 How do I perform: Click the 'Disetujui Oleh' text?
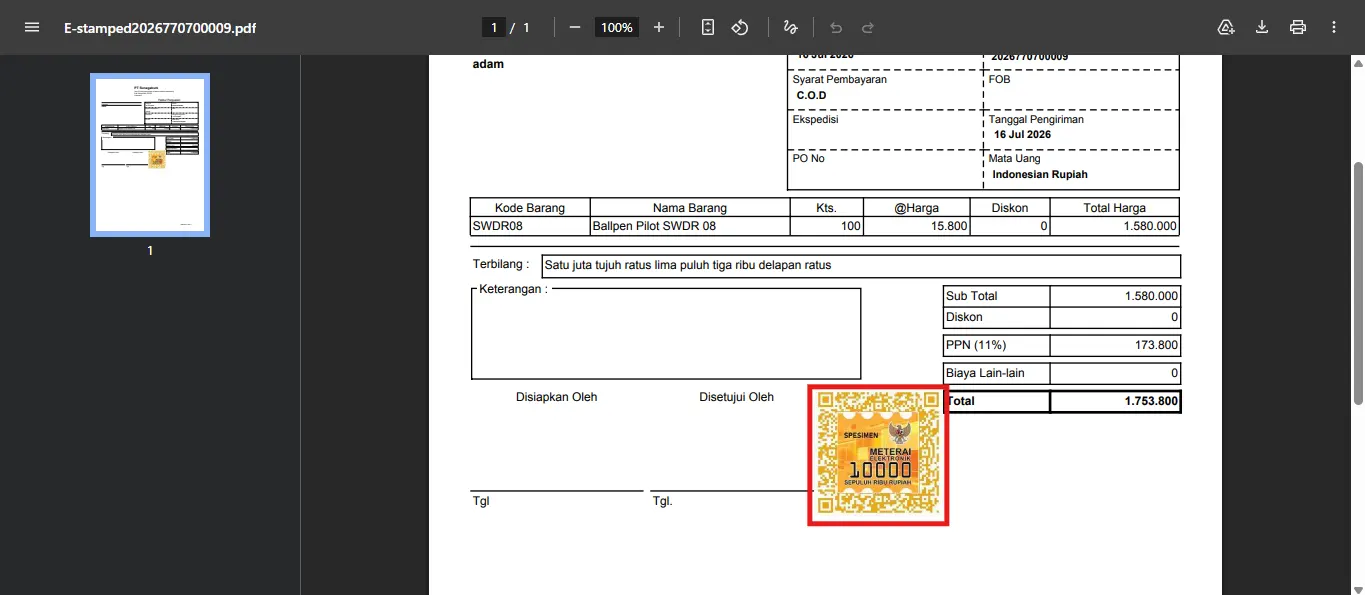737,397
